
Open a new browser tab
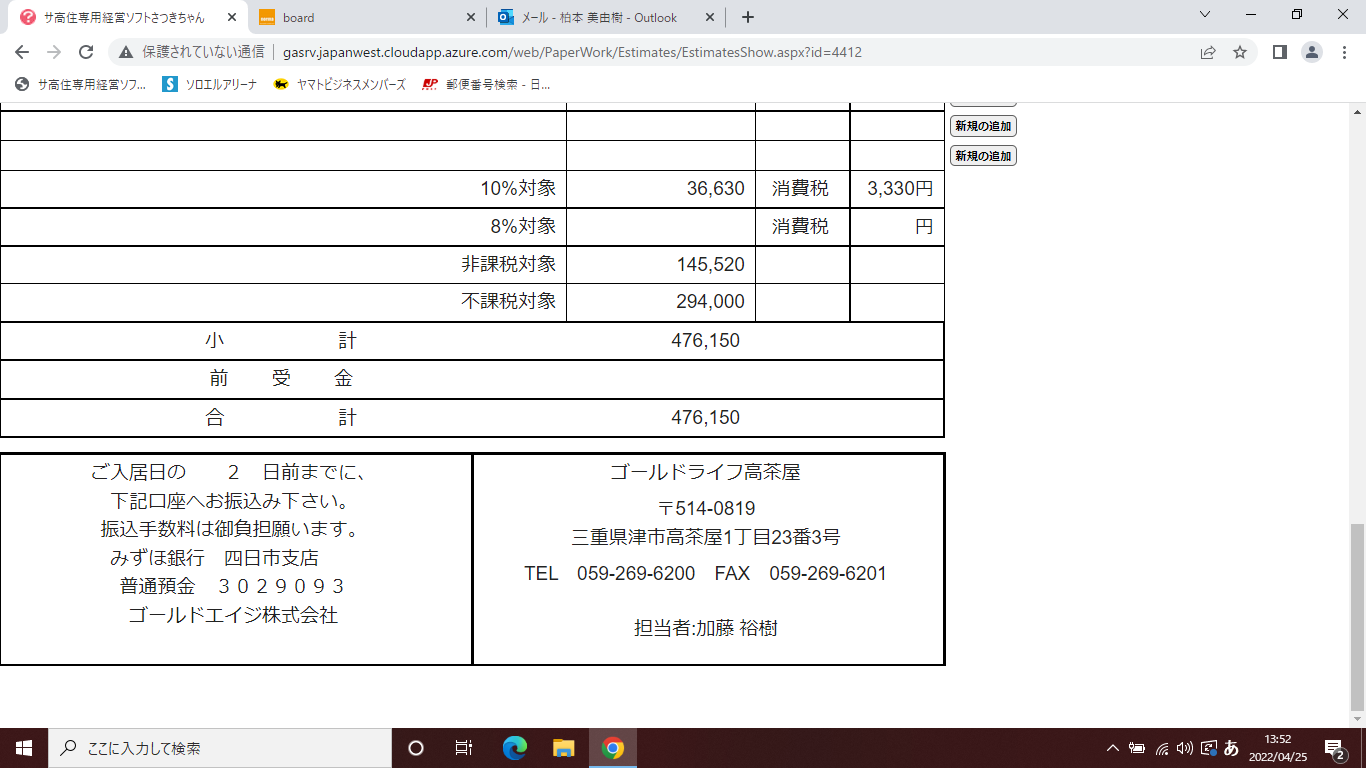click(748, 17)
